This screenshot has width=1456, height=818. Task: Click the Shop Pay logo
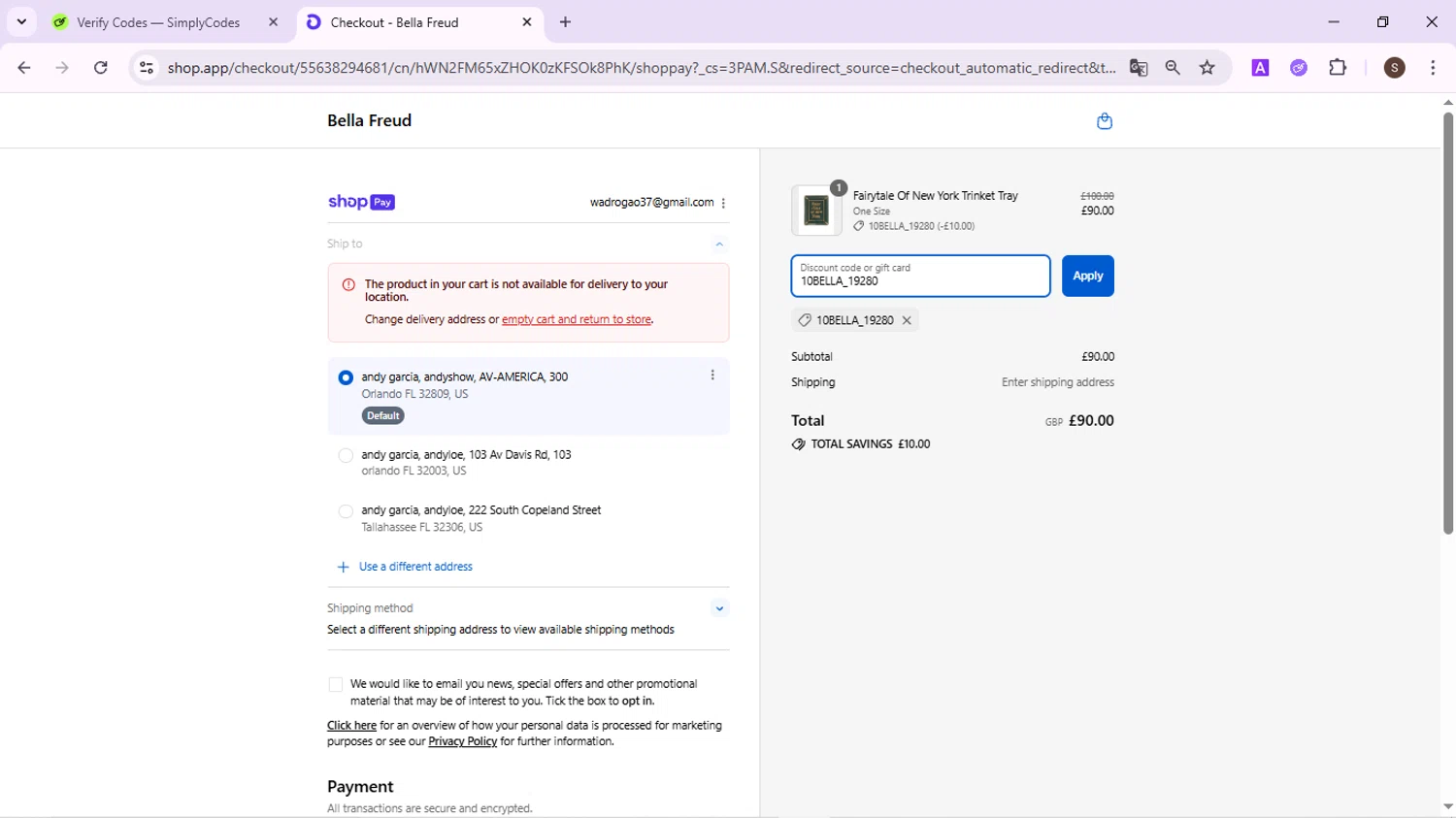point(361,202)
